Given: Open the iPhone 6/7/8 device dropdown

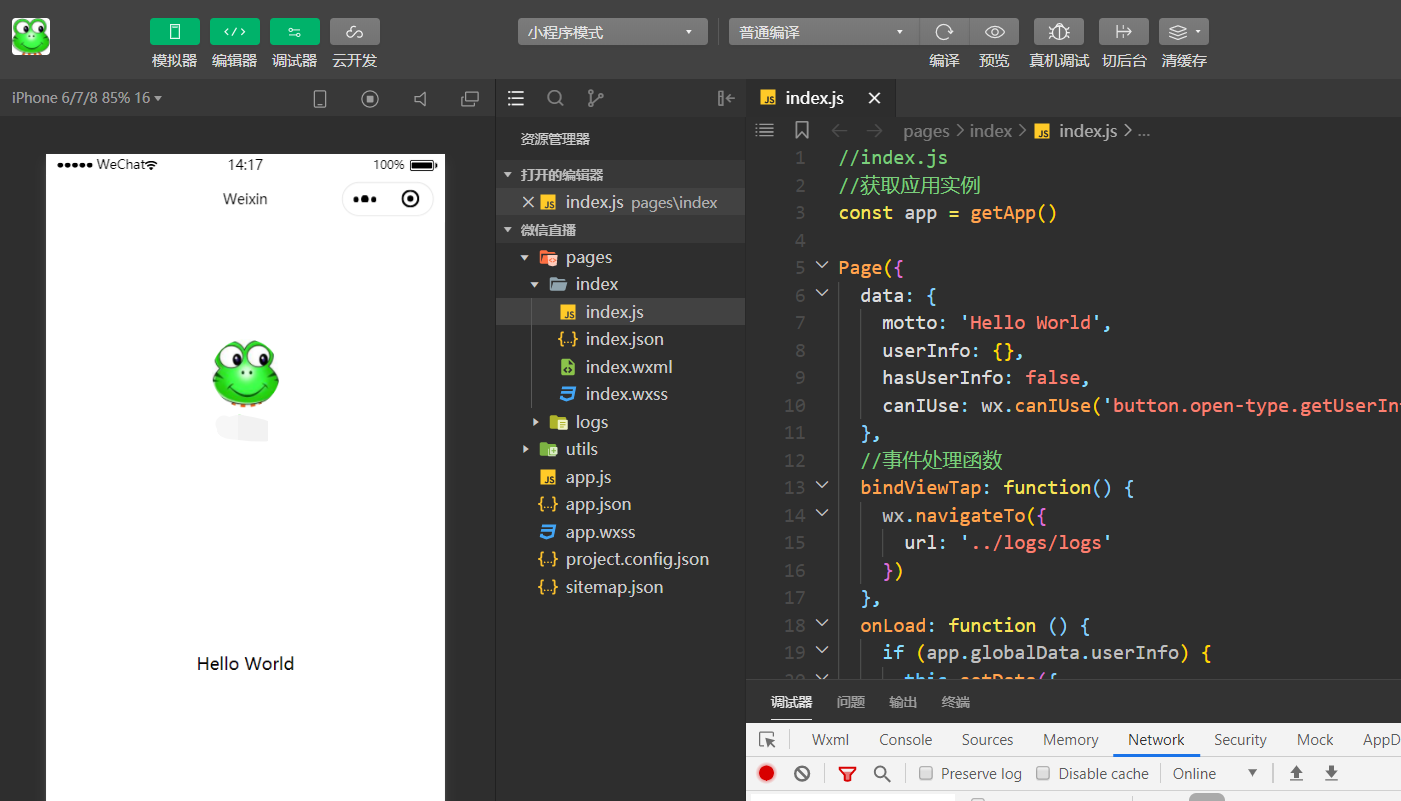Looking at the screenshot, I should pos(87,98).
